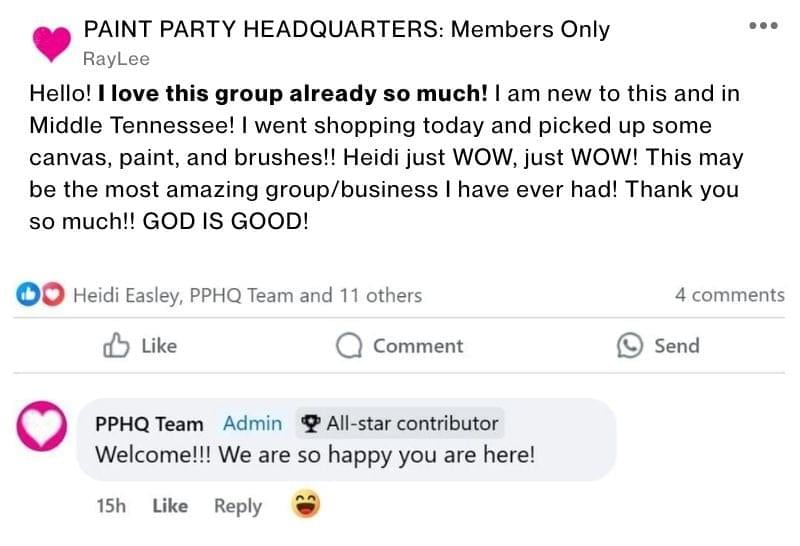
Task: Click the Send messenger icon
Action: point(630,346)
